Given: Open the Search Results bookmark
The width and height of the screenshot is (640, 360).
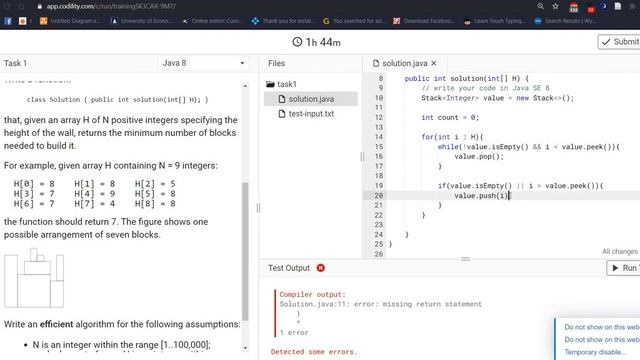Looking at the screenshot, I should 565,21.
